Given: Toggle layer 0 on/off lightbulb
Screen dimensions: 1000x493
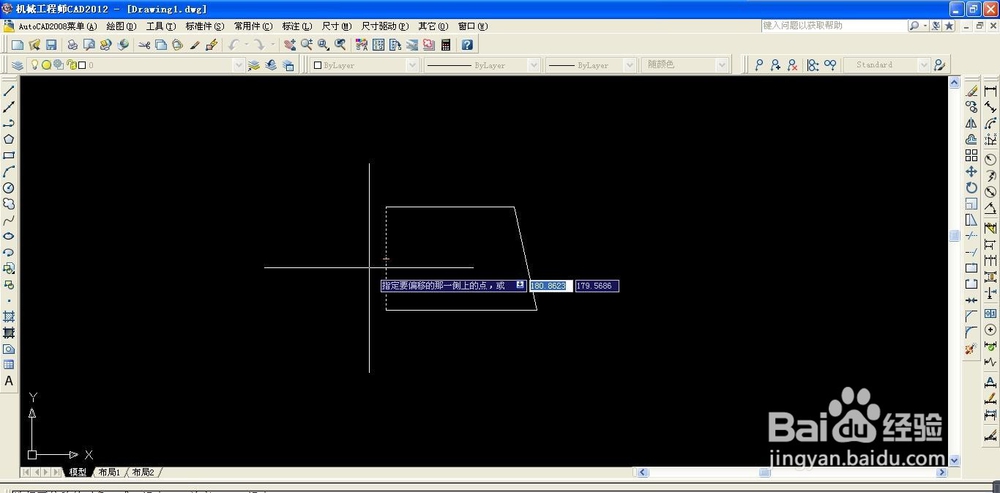Looking at the screenshot, I should pos(35,64).
